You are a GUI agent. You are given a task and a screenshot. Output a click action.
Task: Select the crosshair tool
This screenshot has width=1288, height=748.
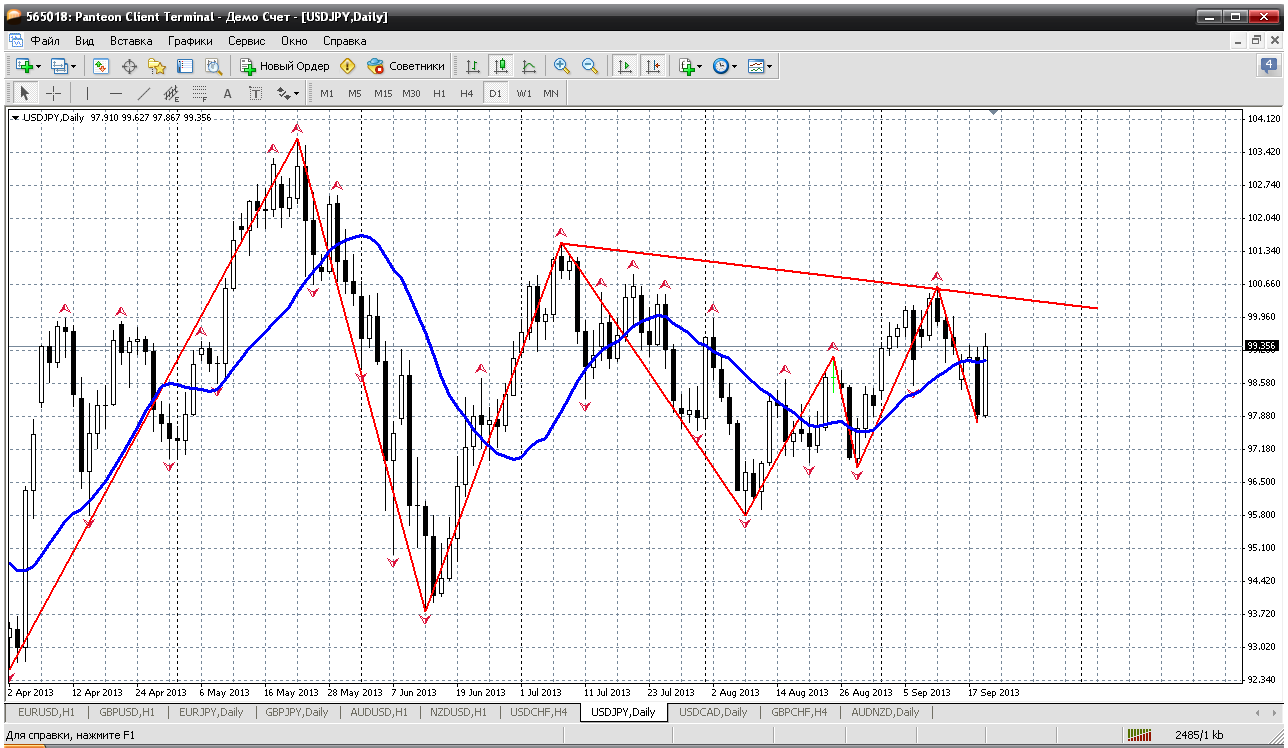[x=53, y=93]
